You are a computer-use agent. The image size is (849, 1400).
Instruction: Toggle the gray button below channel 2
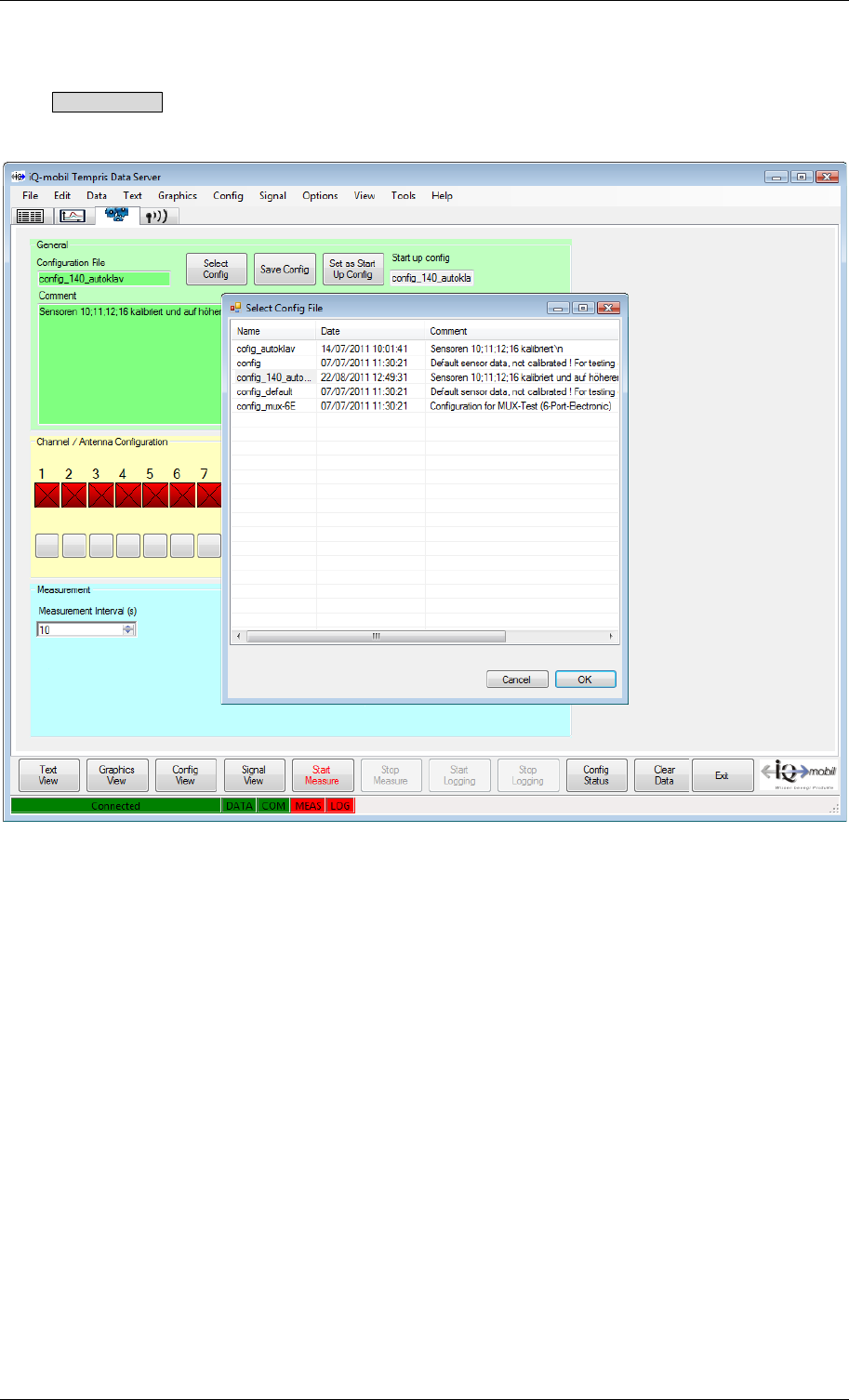pos(73,546)
